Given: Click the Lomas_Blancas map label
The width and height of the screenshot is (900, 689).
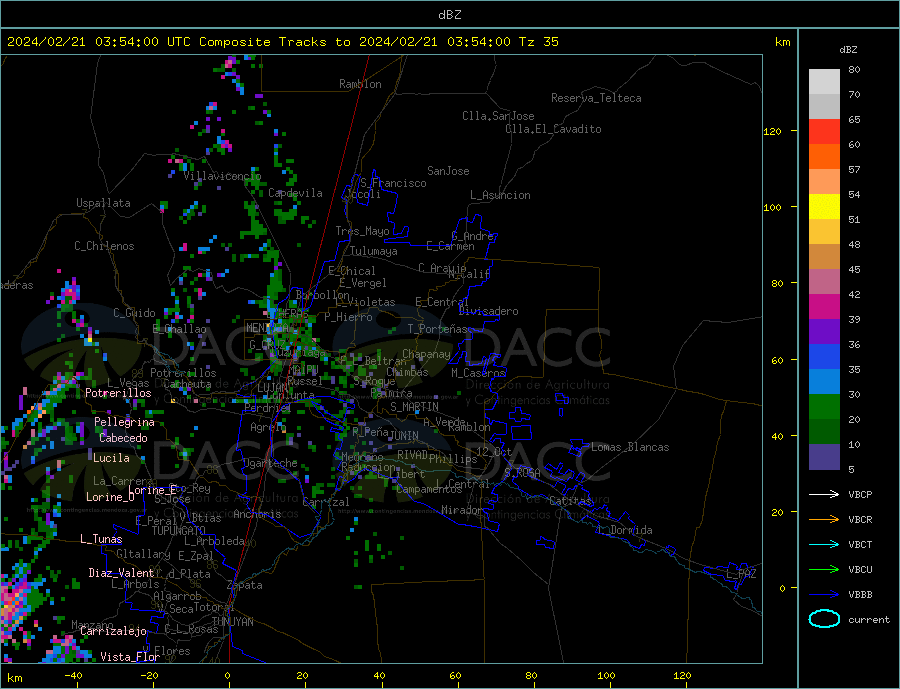Looking at the screenshot, I should (630, 447).
